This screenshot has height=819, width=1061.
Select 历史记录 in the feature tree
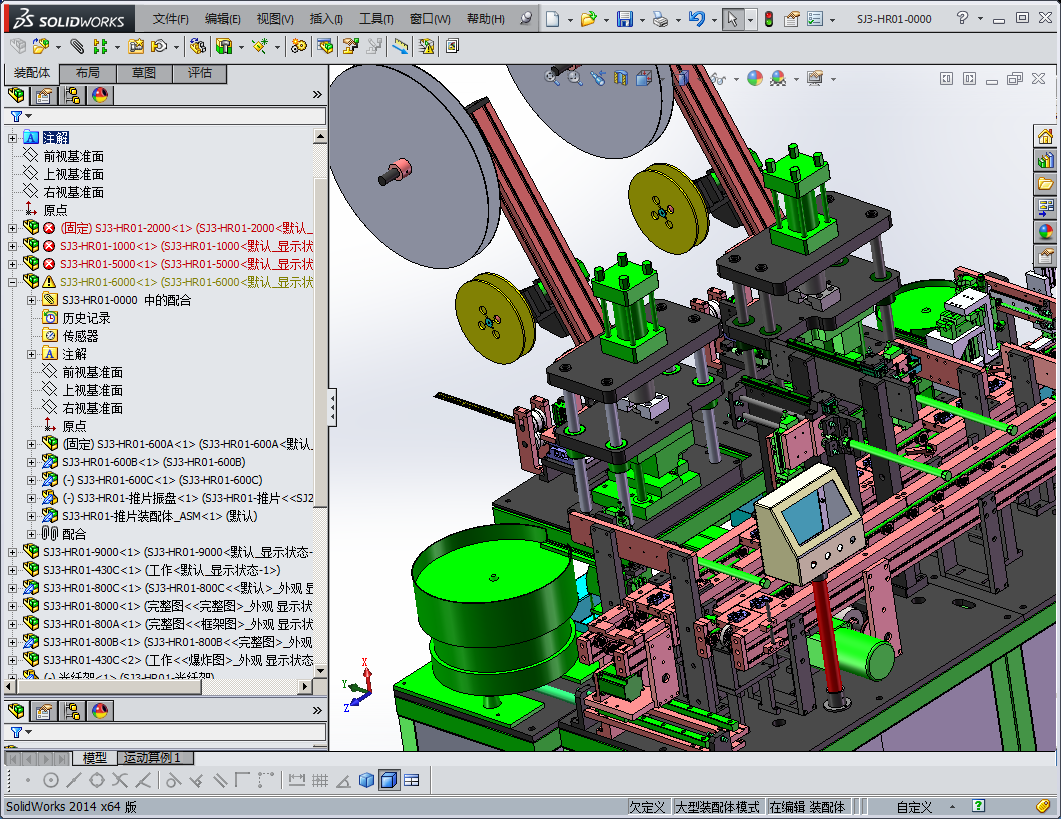86,318
